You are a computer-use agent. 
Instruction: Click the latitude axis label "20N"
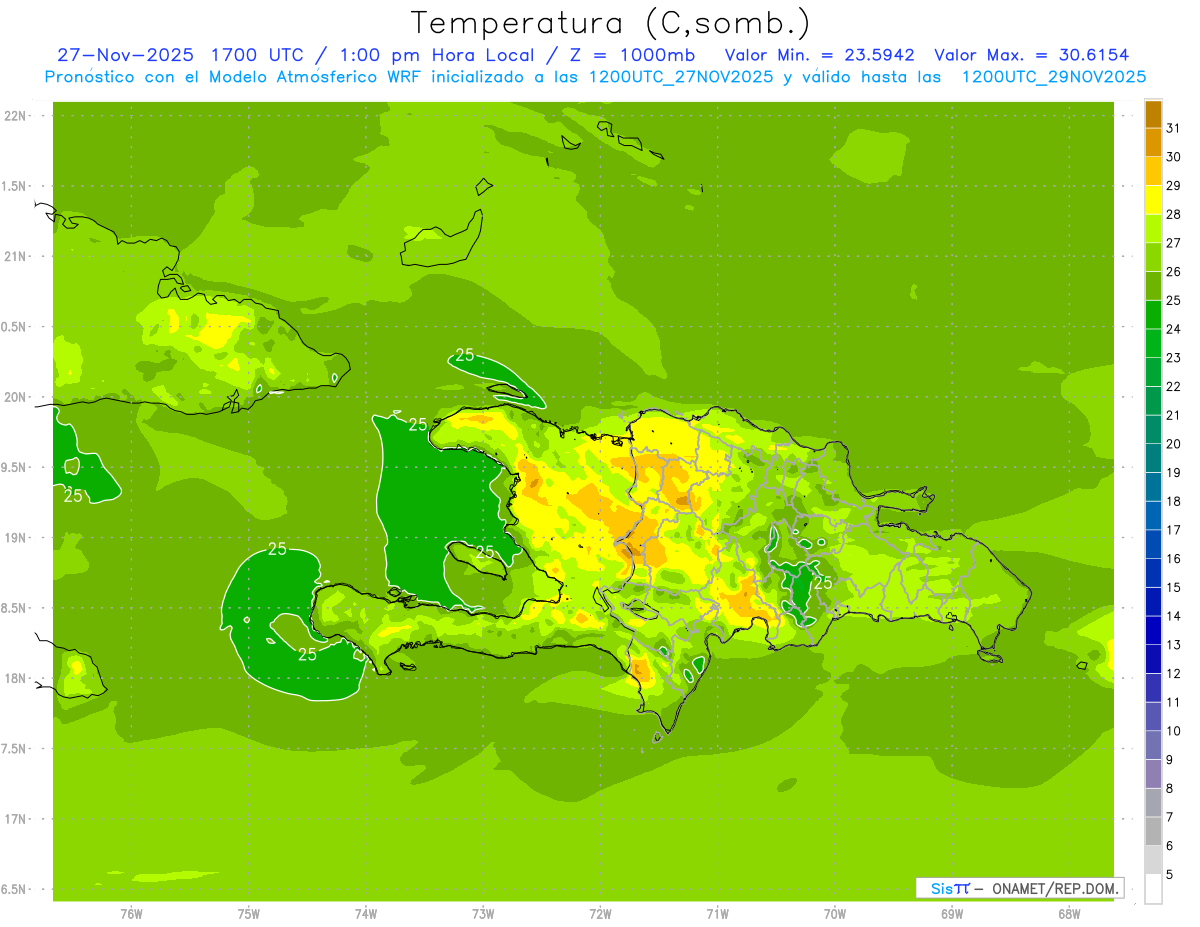click(x=16, y=397)
